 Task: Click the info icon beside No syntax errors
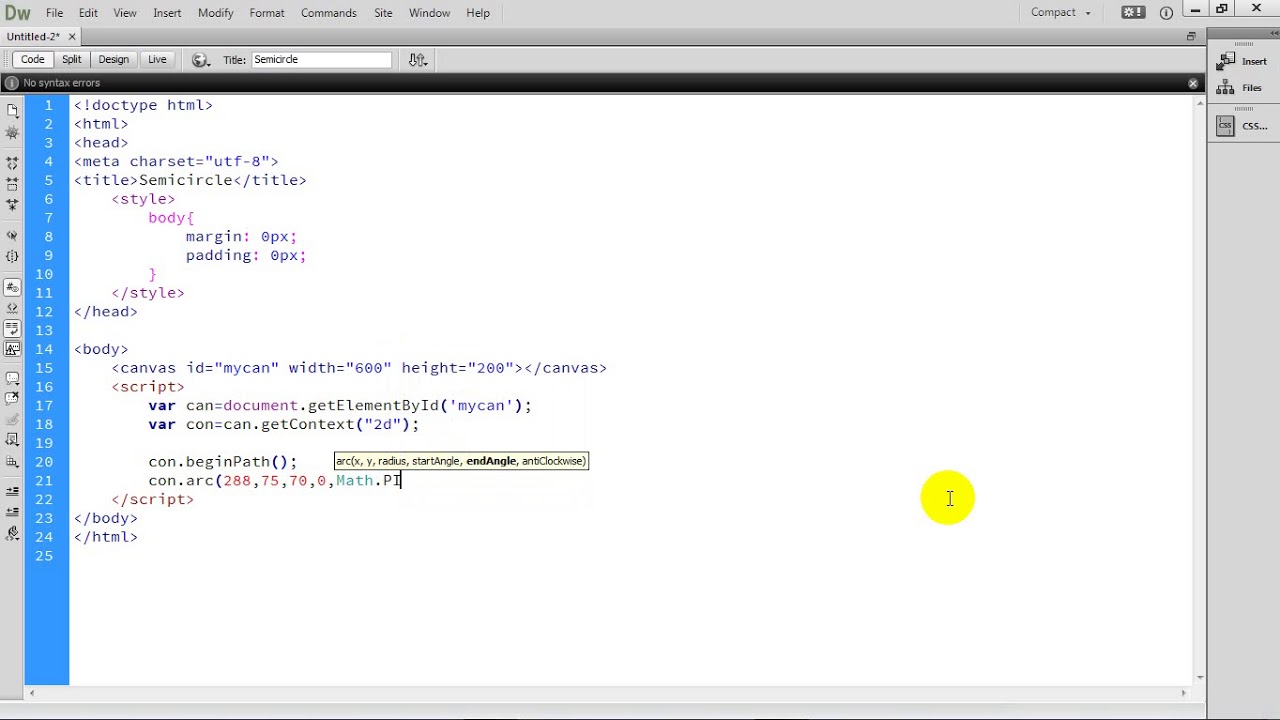coord(12,83)
